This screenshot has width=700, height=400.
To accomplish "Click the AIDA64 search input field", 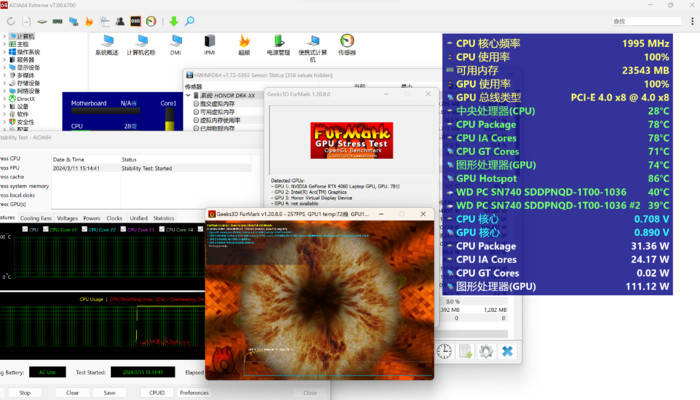I will [646, 21].
